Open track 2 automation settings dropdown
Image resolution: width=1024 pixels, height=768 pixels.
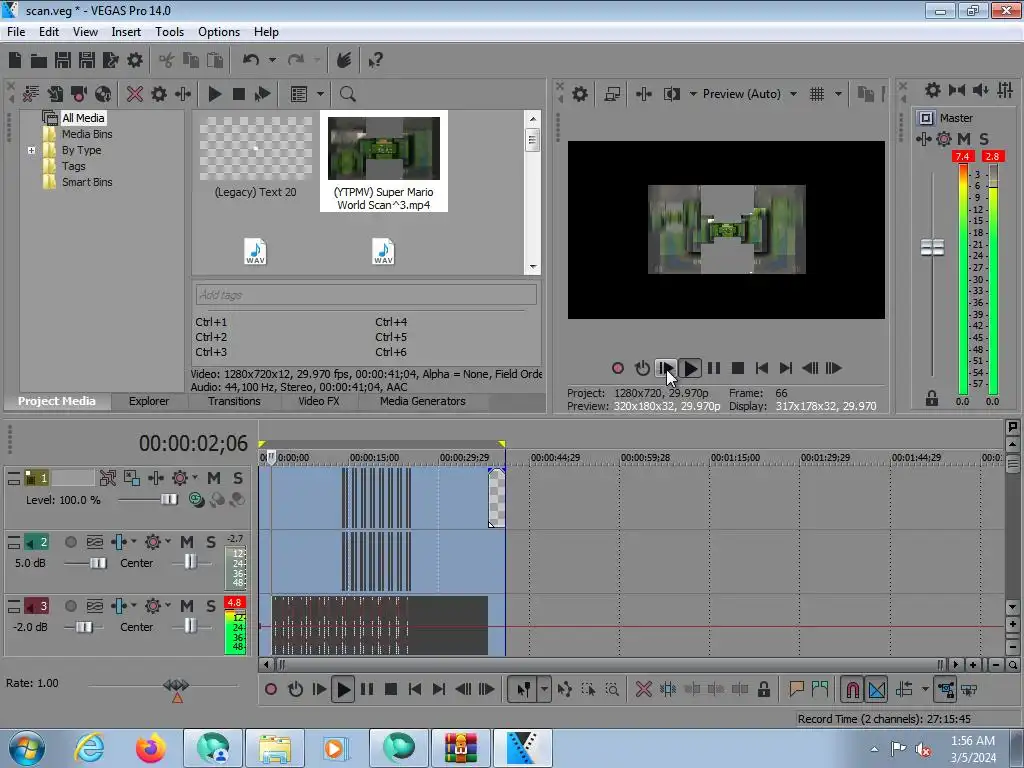coord(168,542)
